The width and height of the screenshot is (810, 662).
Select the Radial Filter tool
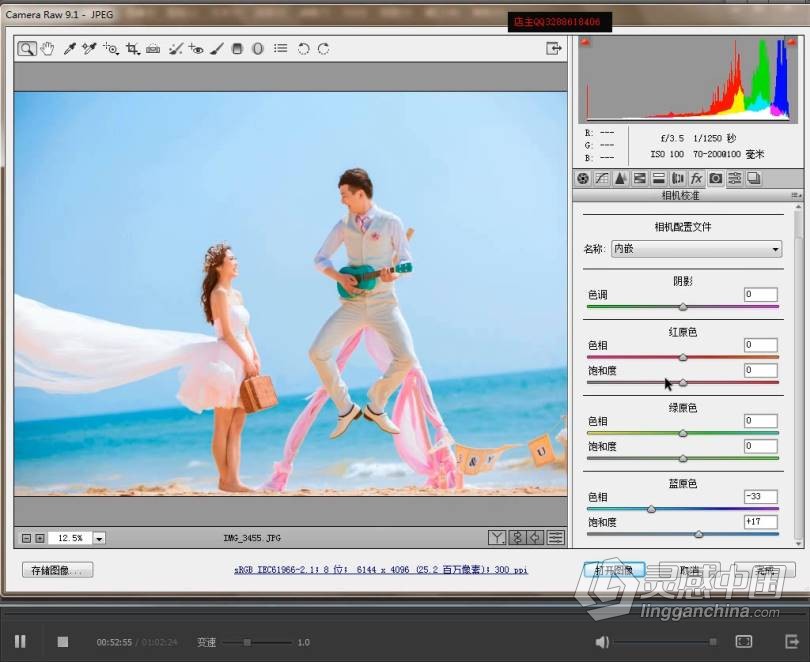click(x=258, y=49)
